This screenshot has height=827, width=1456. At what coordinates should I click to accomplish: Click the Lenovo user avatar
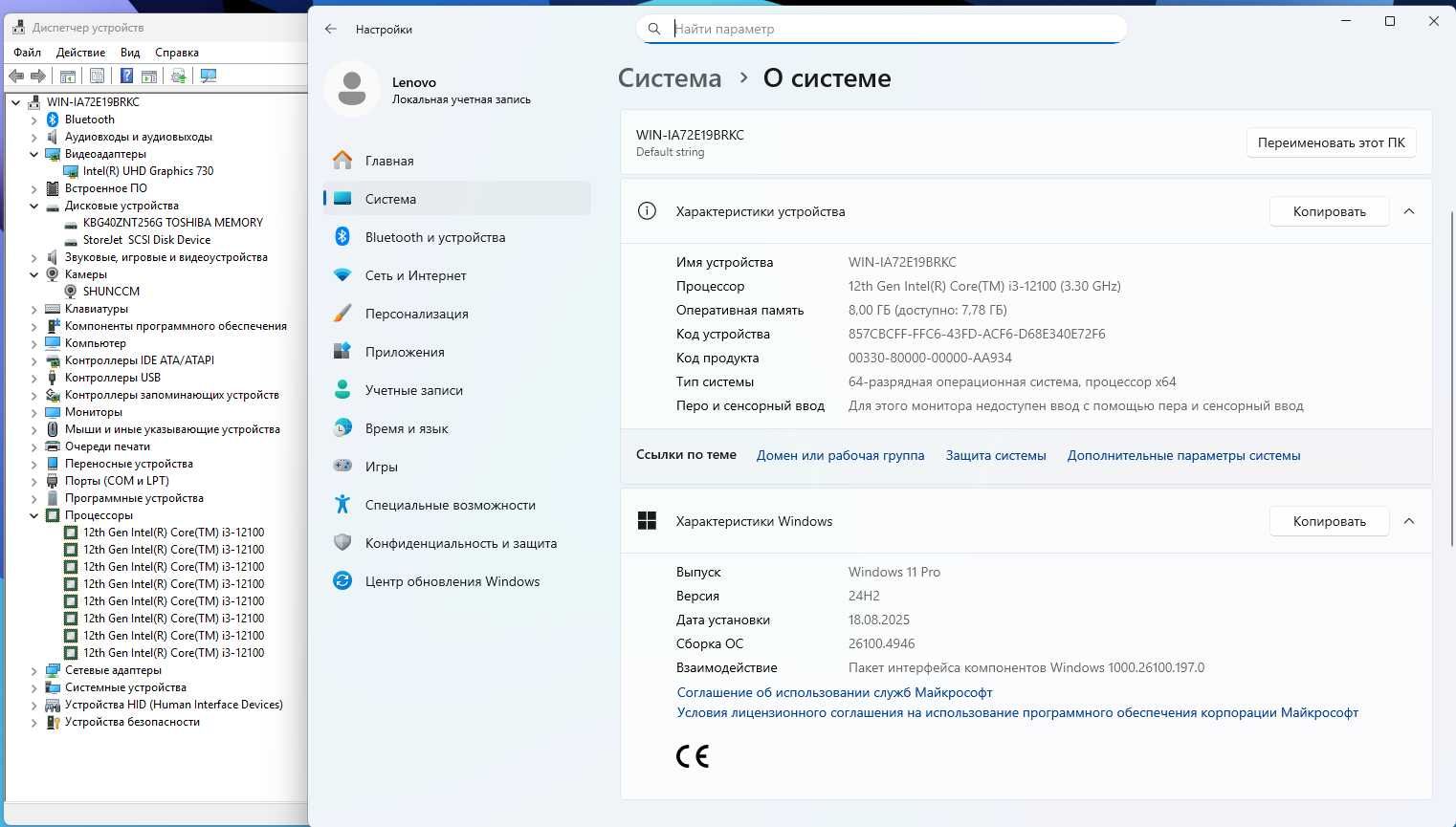352,89
